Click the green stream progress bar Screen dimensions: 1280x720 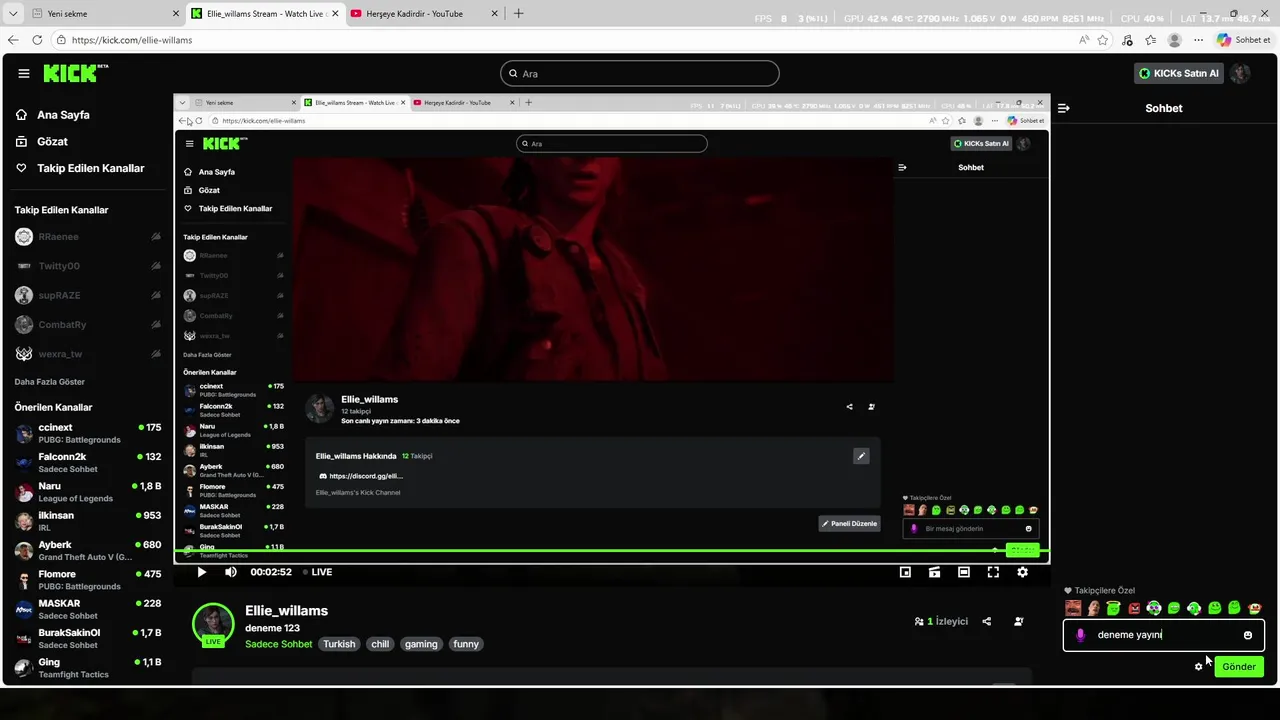(611, 551)
